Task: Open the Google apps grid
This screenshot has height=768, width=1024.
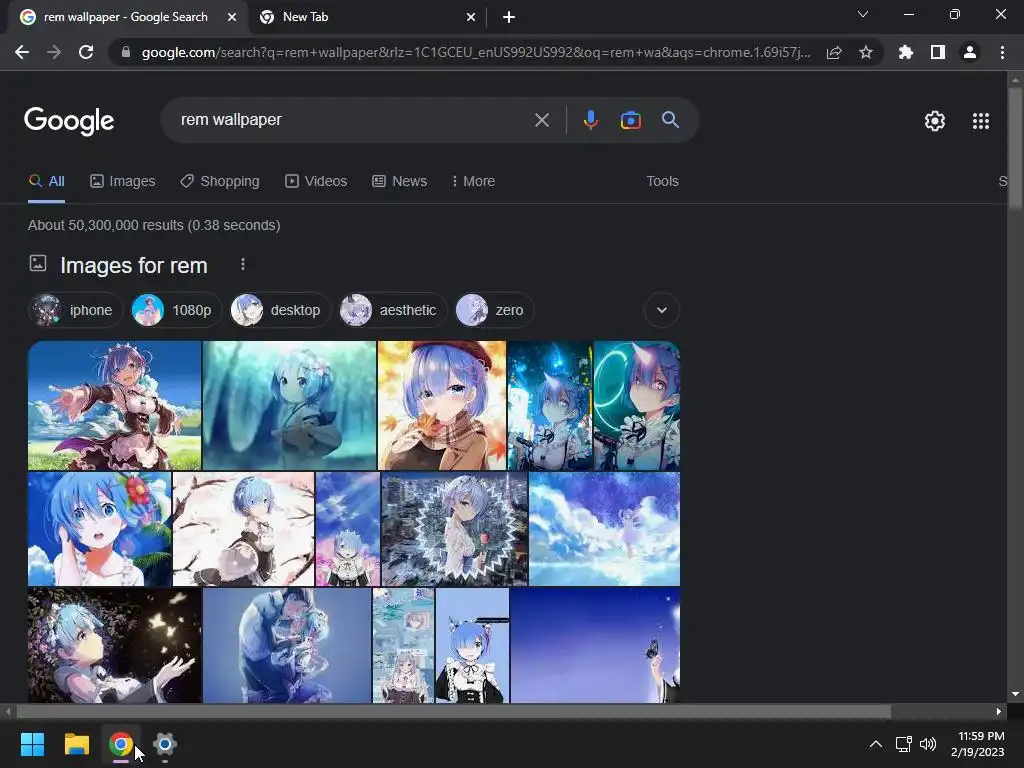Action: (x=981, y=121)
